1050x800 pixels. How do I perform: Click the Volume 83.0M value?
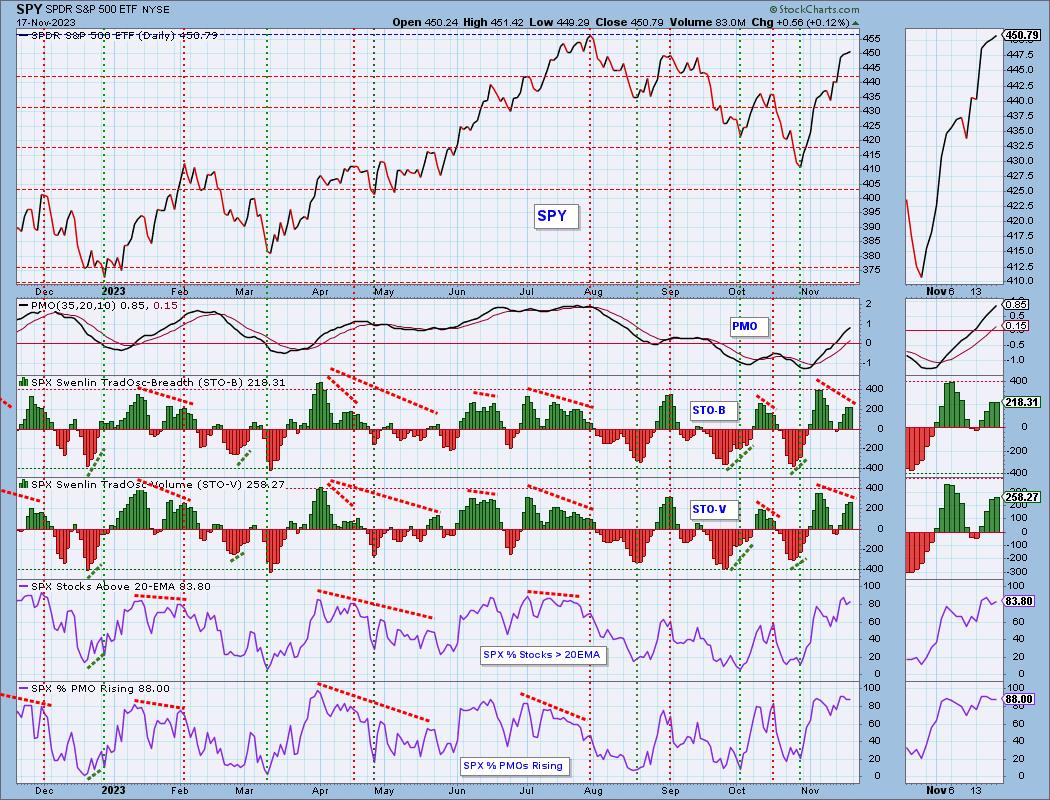tap(707, 22)
